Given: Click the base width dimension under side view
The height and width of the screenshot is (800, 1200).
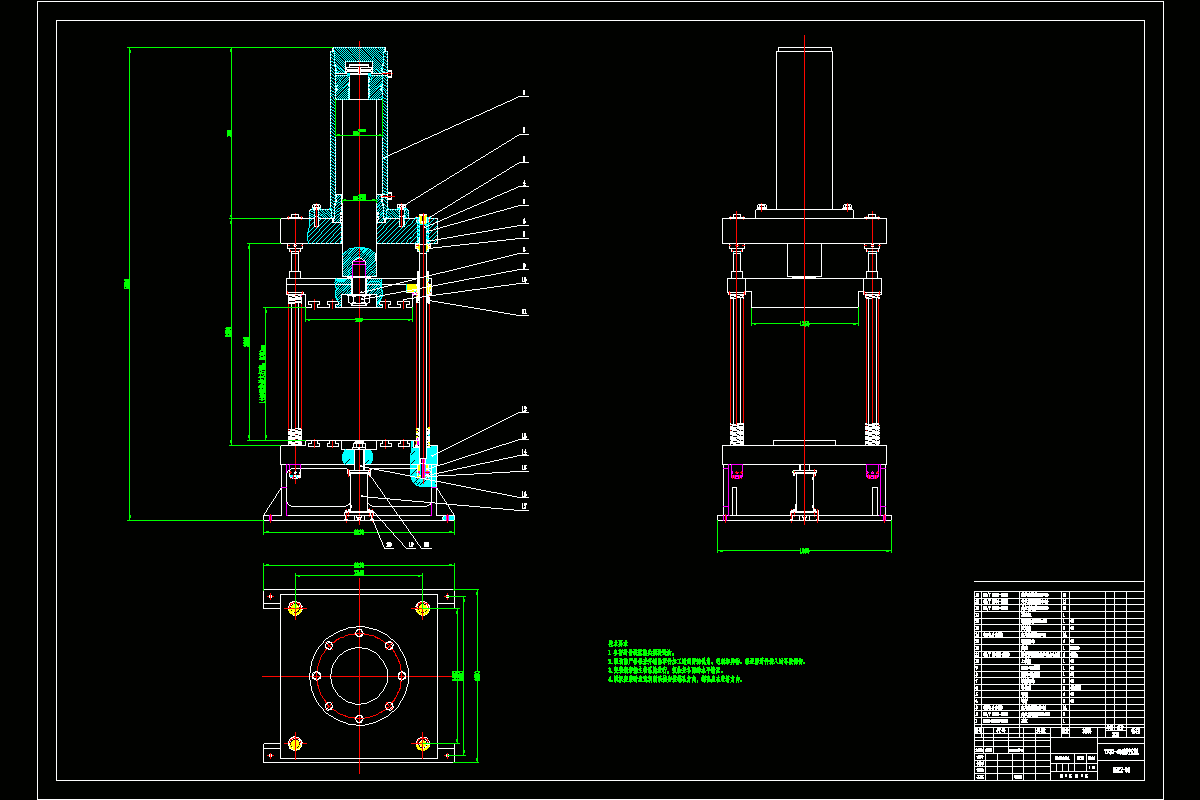Looking at the screenshot, I should 804,550.
